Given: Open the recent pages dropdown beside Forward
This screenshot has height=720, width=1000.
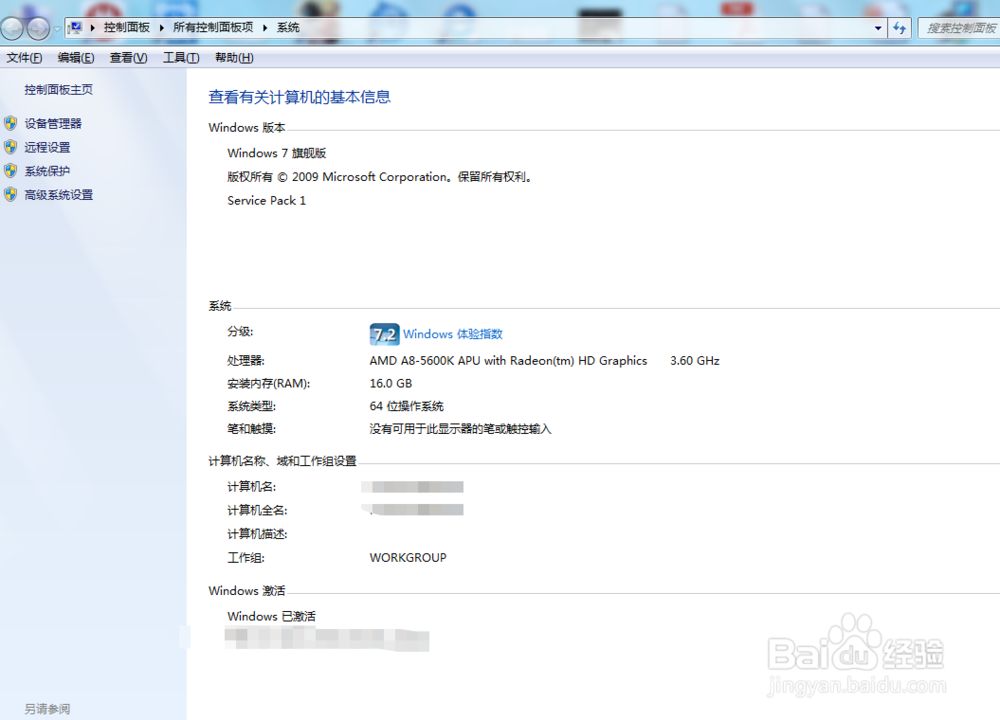Looking at the screenshot, I should pos(57,29).
